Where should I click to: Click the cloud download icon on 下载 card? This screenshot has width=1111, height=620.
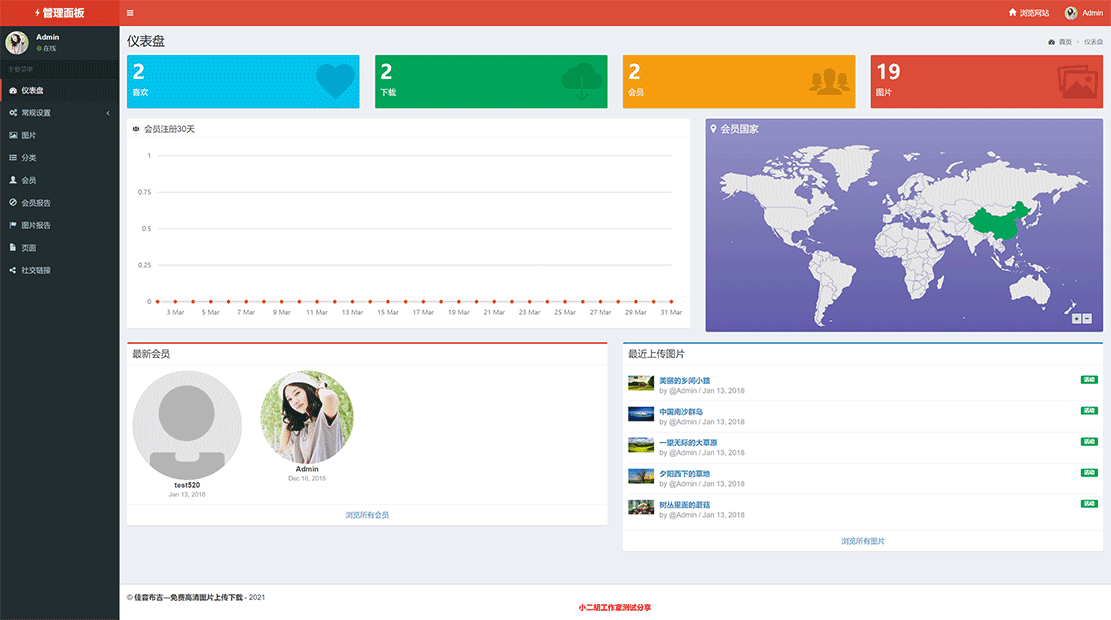pyautogui.click(x=582, y=82)
